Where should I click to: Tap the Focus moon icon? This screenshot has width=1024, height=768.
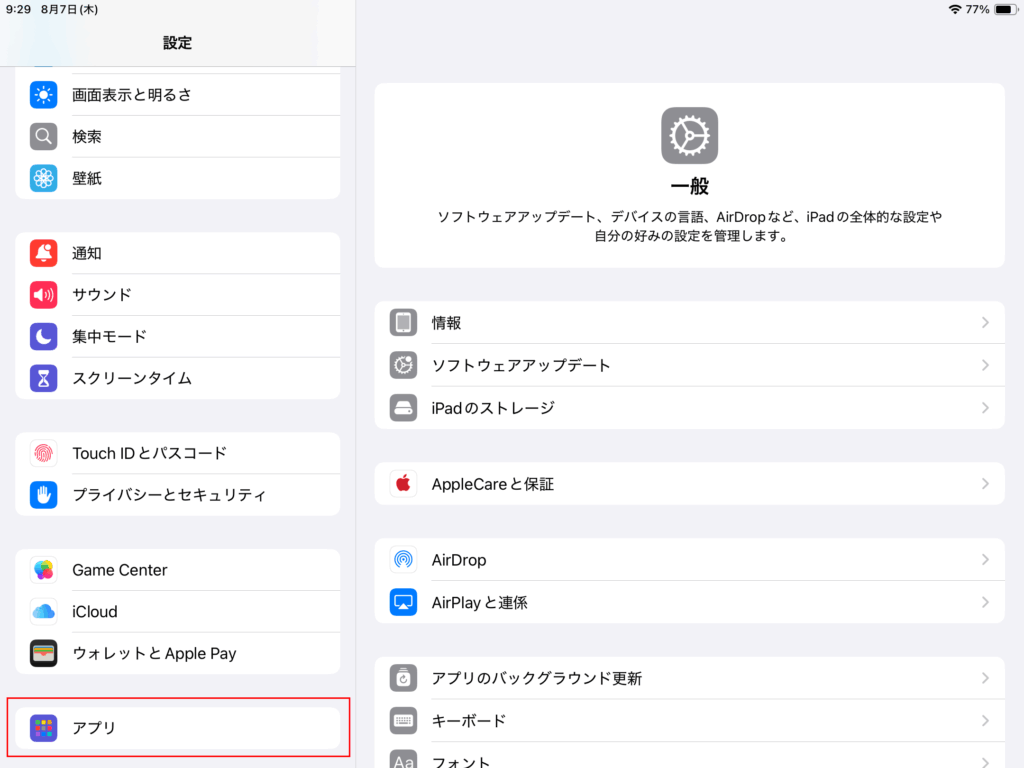point(43,336)
